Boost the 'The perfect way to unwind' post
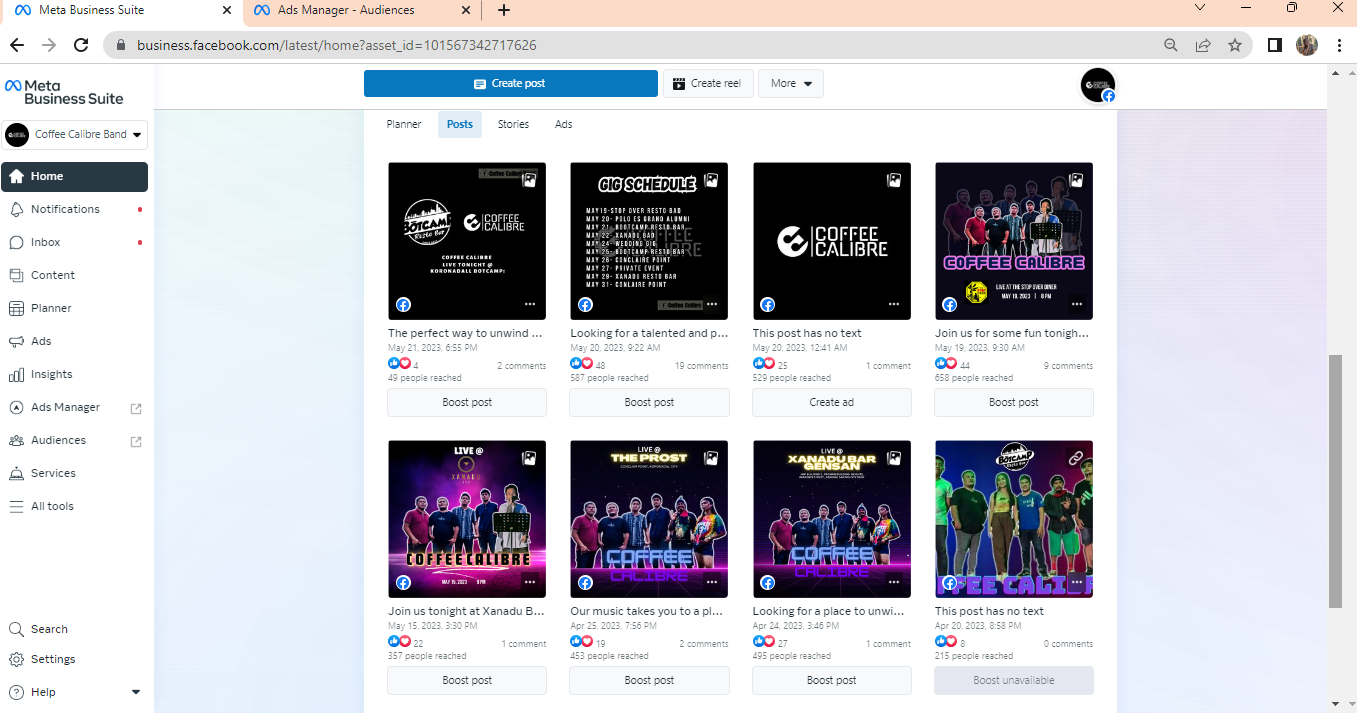The height and width of the screenshot is (713, 1357). pyautogui.click(x=467, y=402)
